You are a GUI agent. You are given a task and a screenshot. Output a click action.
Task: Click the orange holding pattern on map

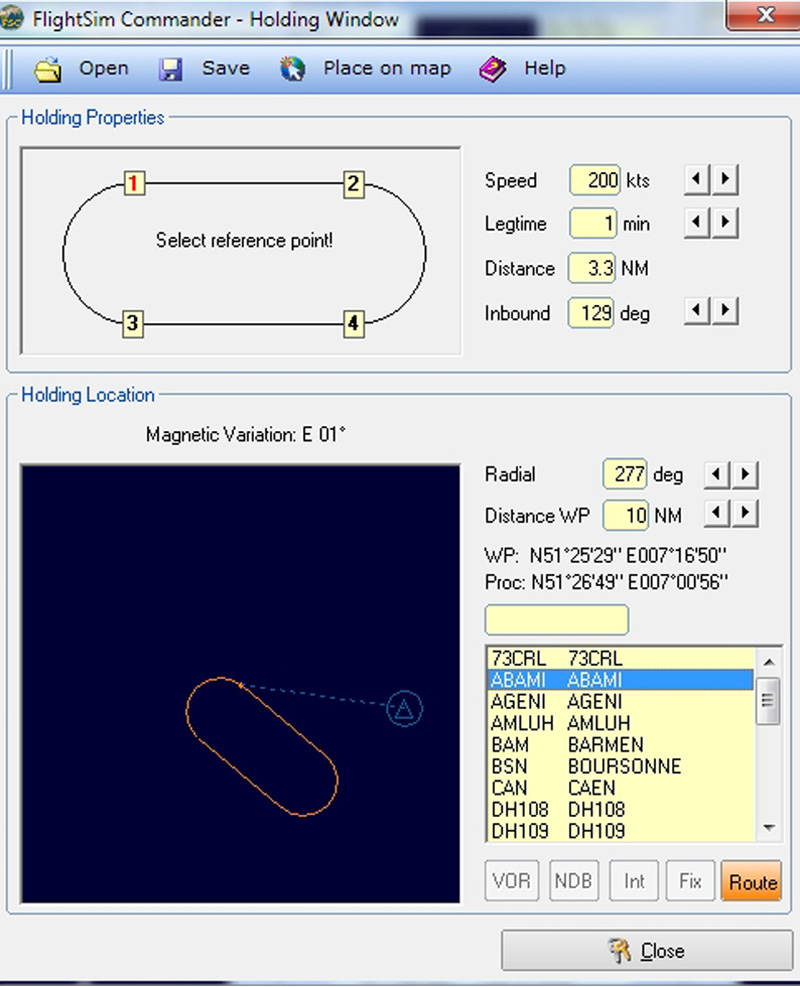click(x=262, y=747)
